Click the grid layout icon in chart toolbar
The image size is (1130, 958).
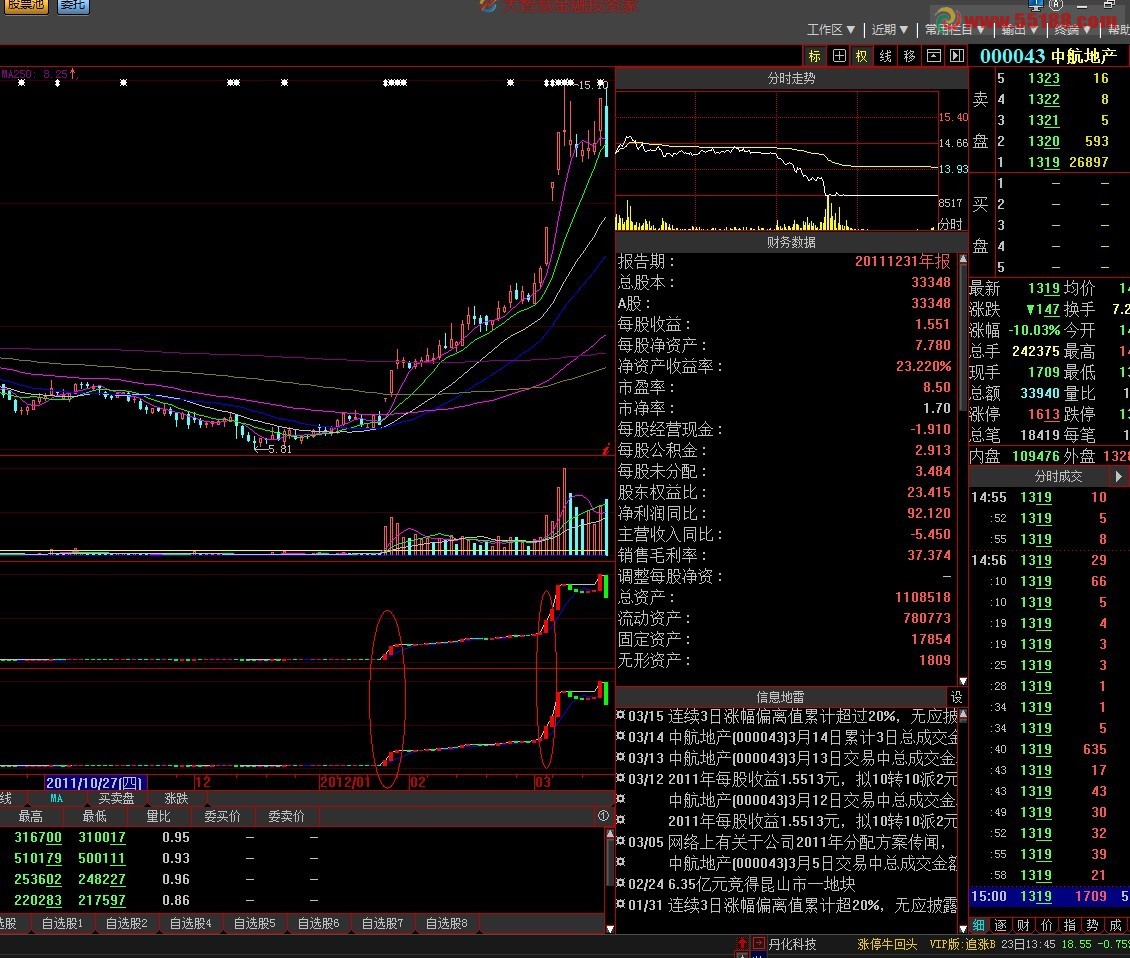[x=839, y=57]
